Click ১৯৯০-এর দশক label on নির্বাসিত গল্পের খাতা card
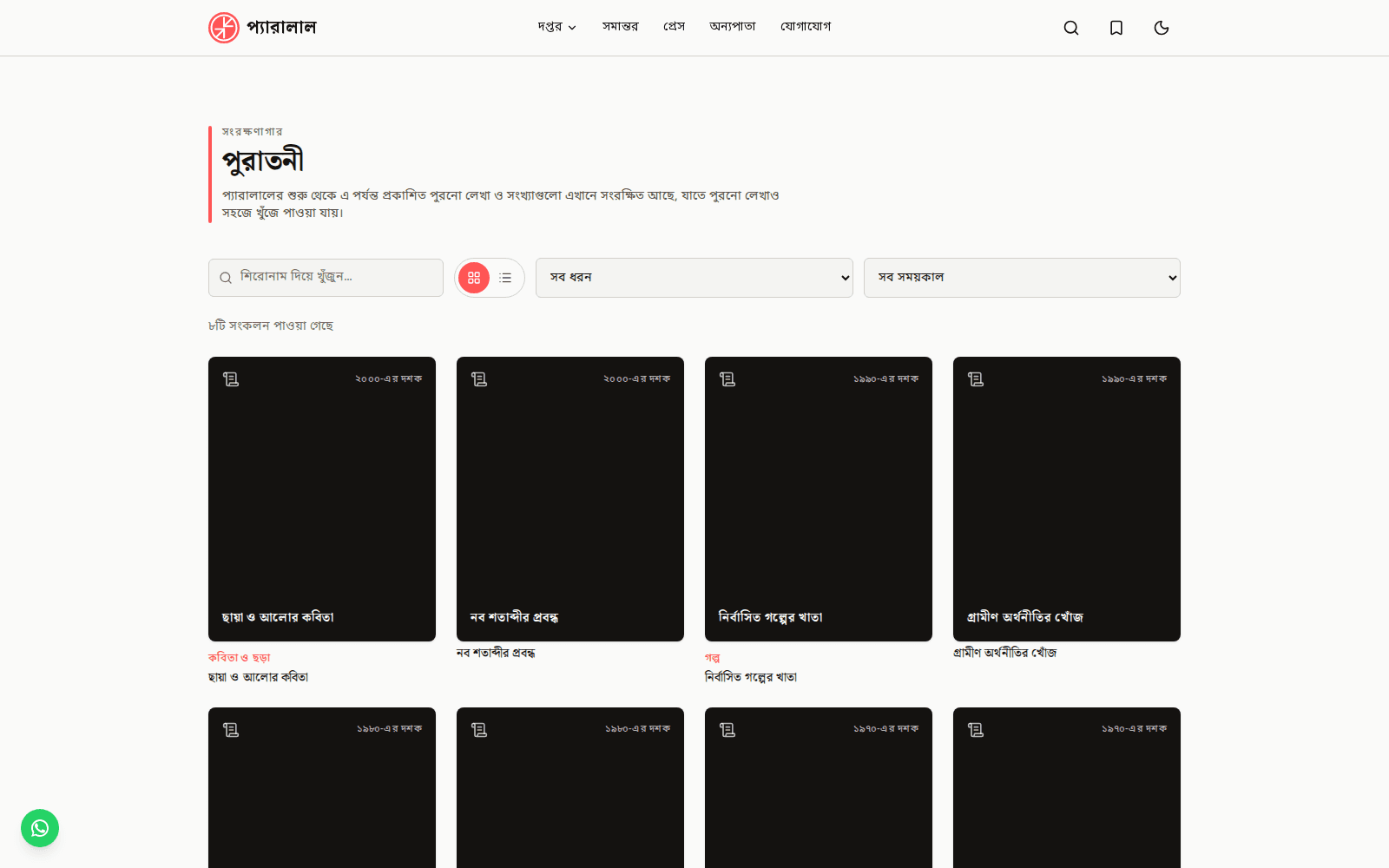1389x868 pixels. (x=885, y=379)
